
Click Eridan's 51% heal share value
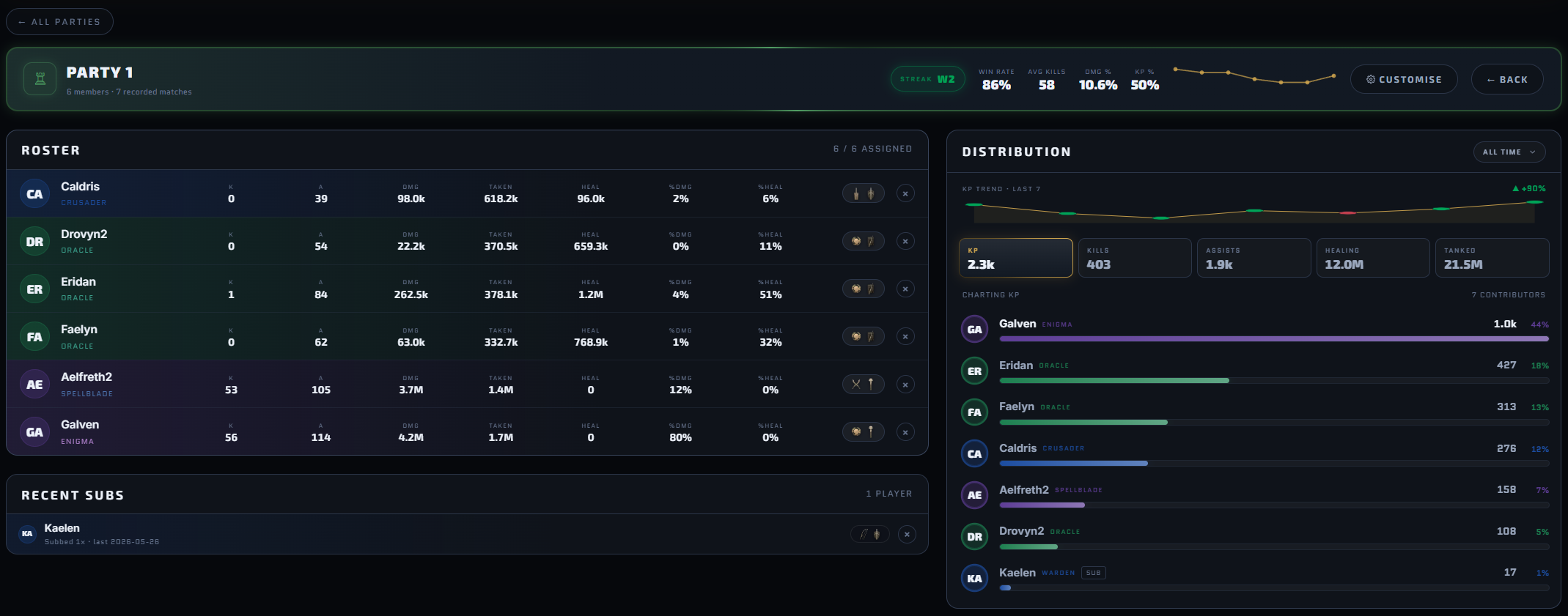[x=770, y=294]
